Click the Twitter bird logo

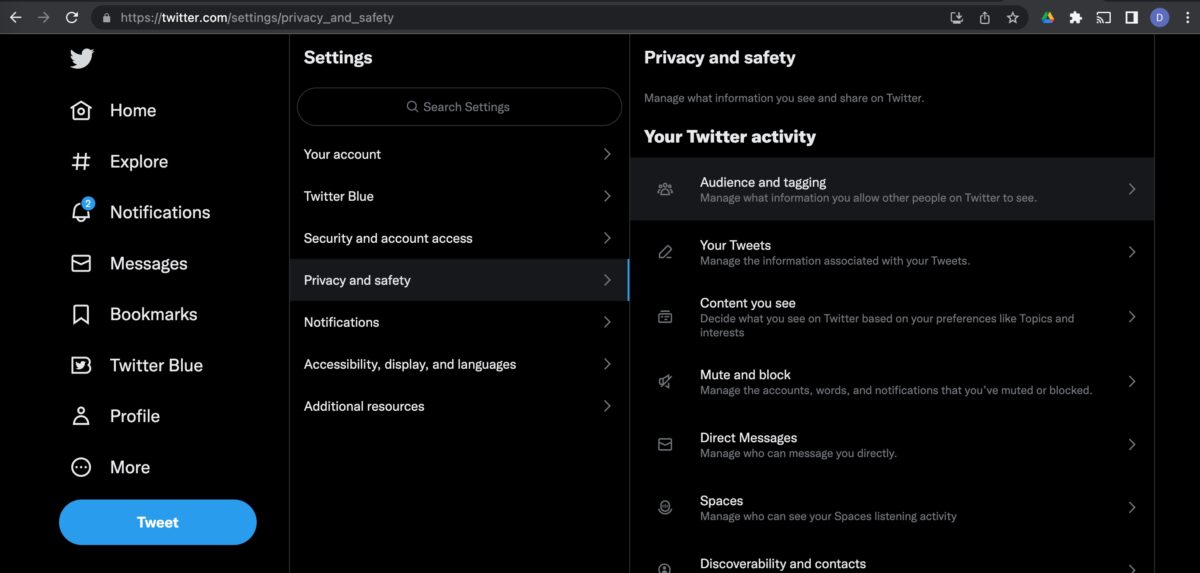[x=82, y=59]
